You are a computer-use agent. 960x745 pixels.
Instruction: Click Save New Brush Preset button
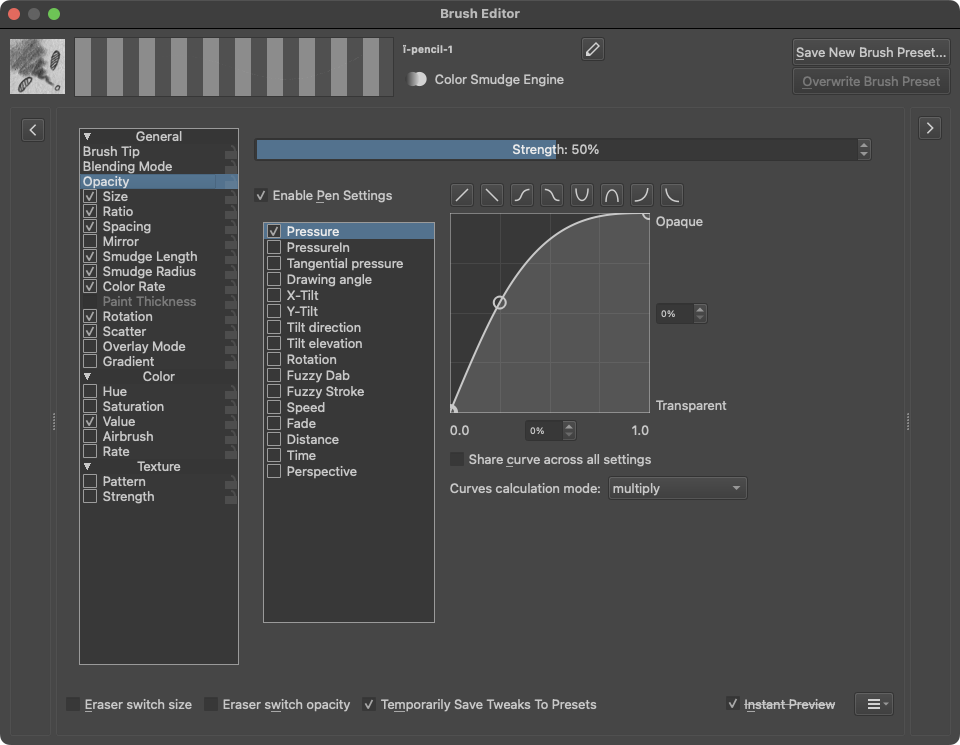[870, 52]
